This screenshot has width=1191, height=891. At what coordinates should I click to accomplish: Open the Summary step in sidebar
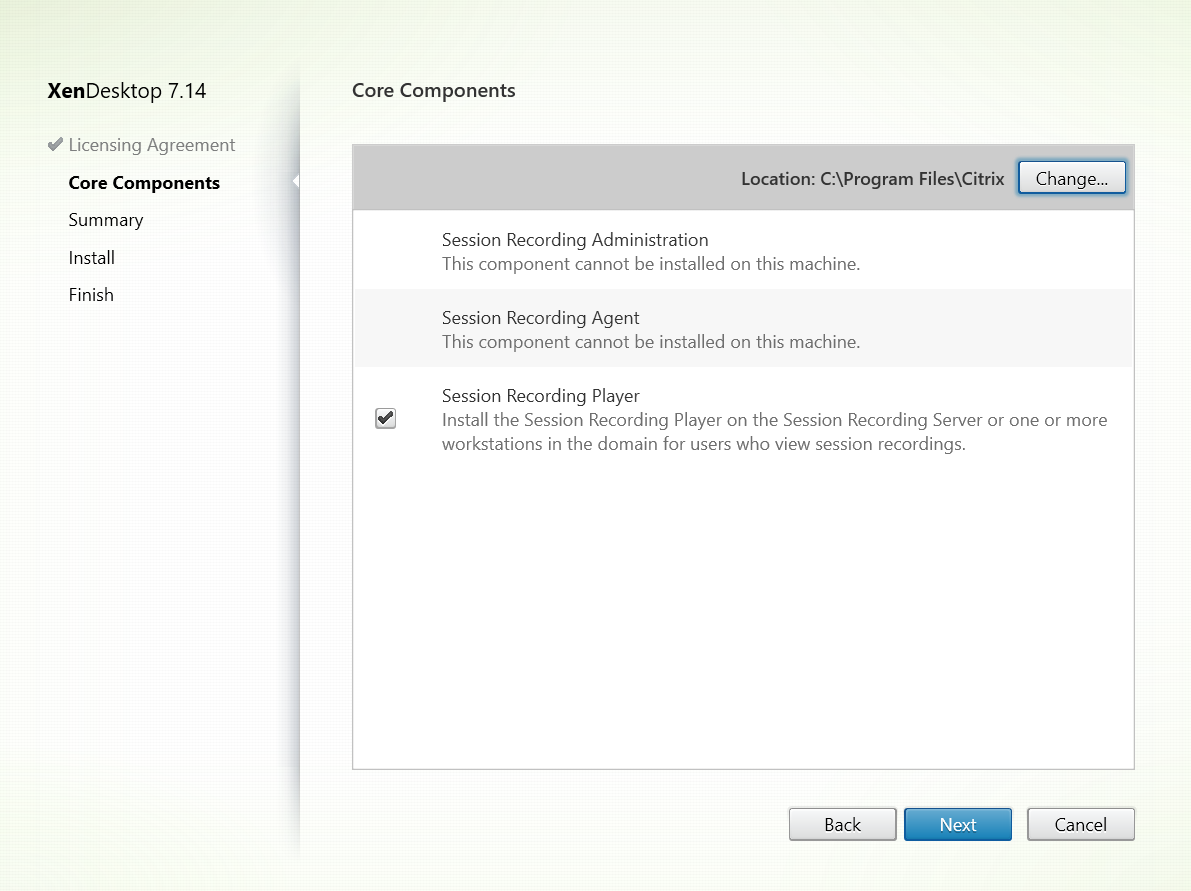[x=106, y=220]
